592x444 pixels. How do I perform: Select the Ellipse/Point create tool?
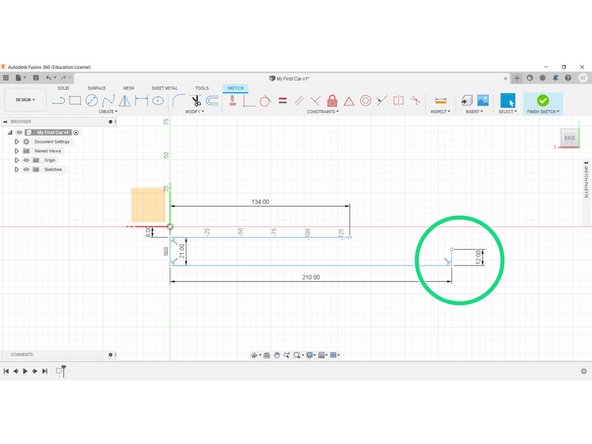[x=158, y=101]
